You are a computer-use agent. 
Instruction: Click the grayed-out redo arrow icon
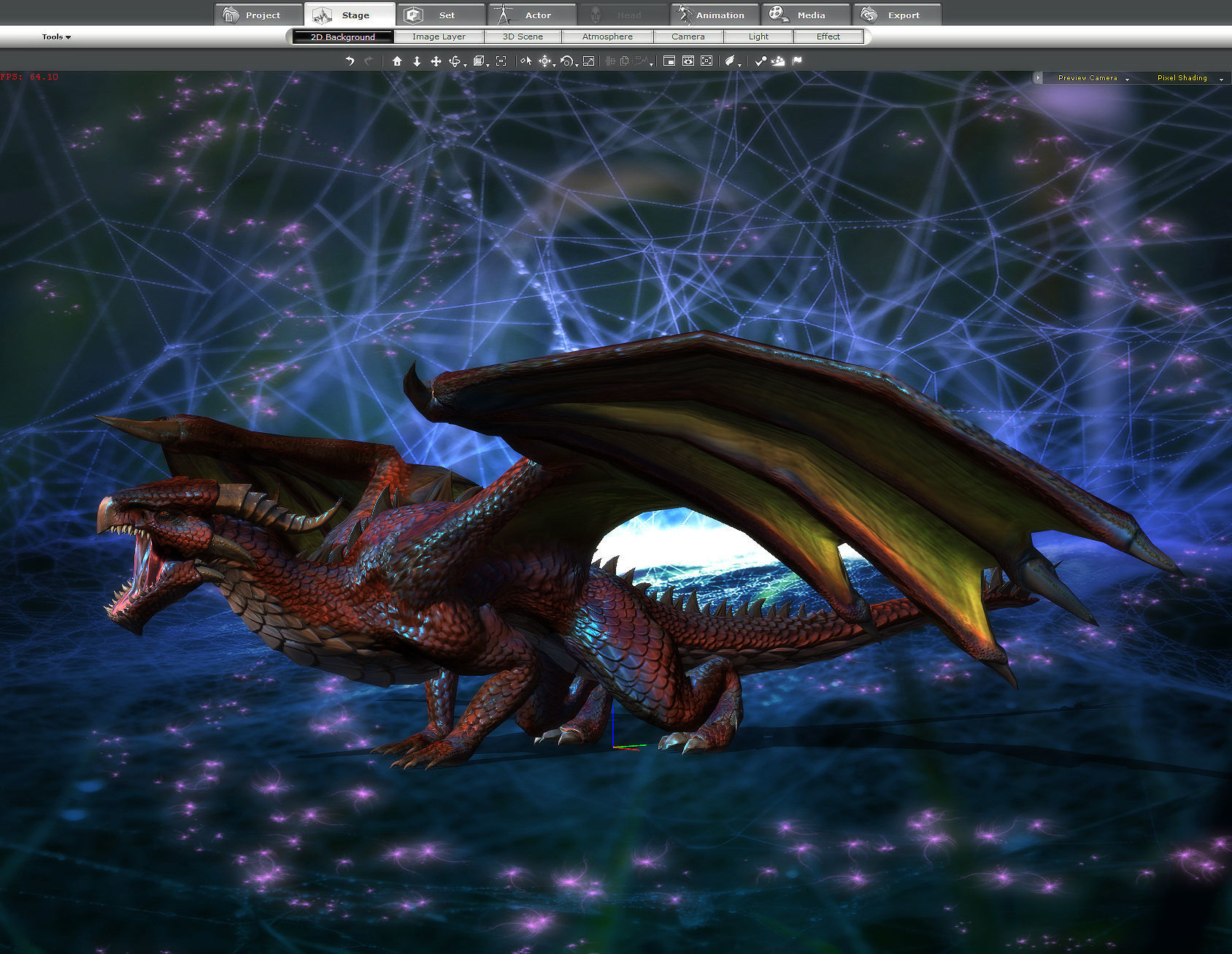point(369,61)
